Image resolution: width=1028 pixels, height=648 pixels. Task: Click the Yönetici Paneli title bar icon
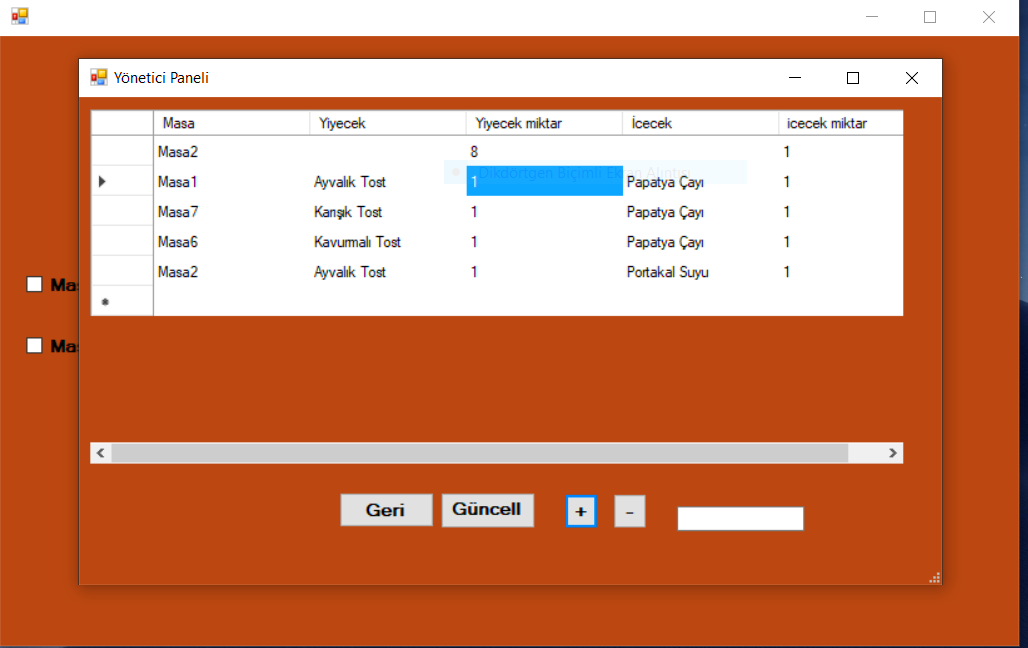tap(99, 77)
